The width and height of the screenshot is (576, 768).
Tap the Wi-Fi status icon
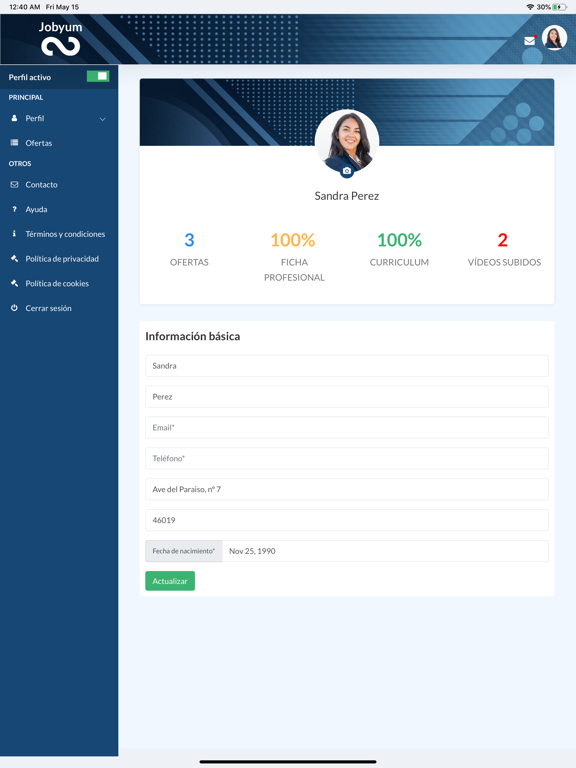530,7
